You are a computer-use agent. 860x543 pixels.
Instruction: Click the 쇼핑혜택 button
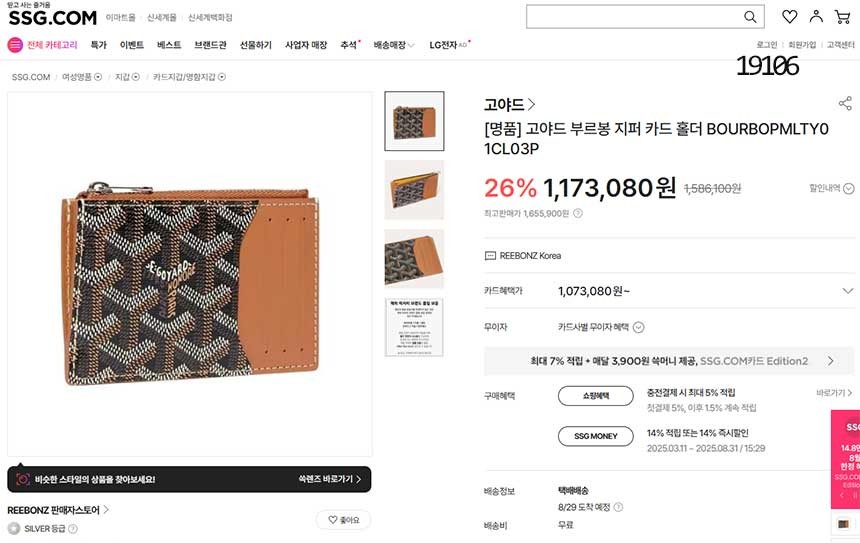pos(596,396)
